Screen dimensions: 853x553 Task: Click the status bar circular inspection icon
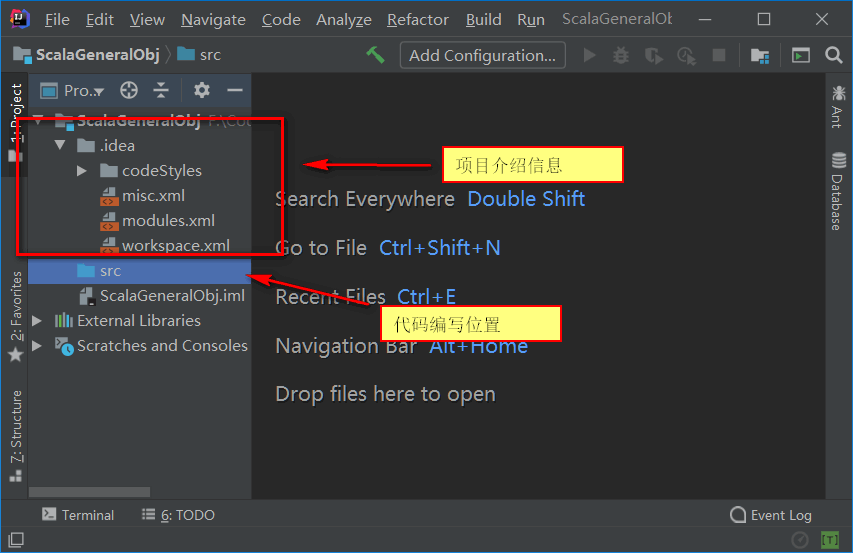coord(800,540)
